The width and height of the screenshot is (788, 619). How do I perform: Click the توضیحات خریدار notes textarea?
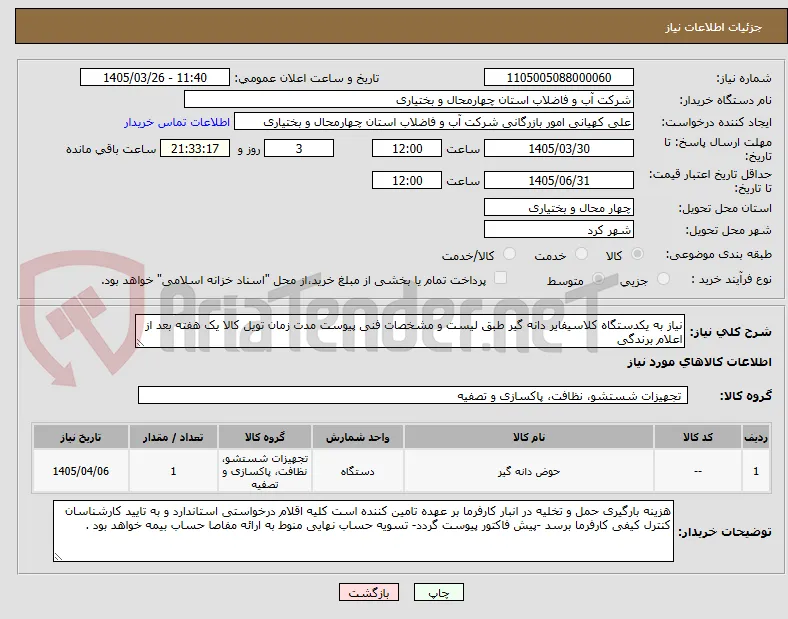point(363,531)
